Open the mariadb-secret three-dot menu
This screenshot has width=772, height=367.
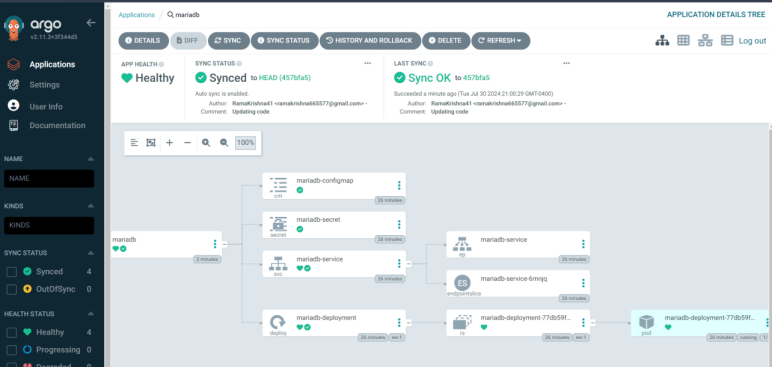(x=399, y=225)
